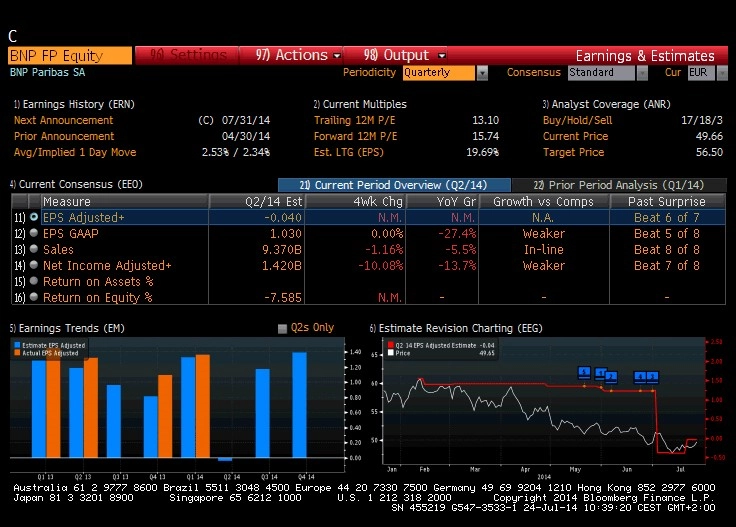Click the Prior Announcement date 04/30/14
Viewport: 736px width, 527px height.
pyautogui.click(x=245, y=136)
